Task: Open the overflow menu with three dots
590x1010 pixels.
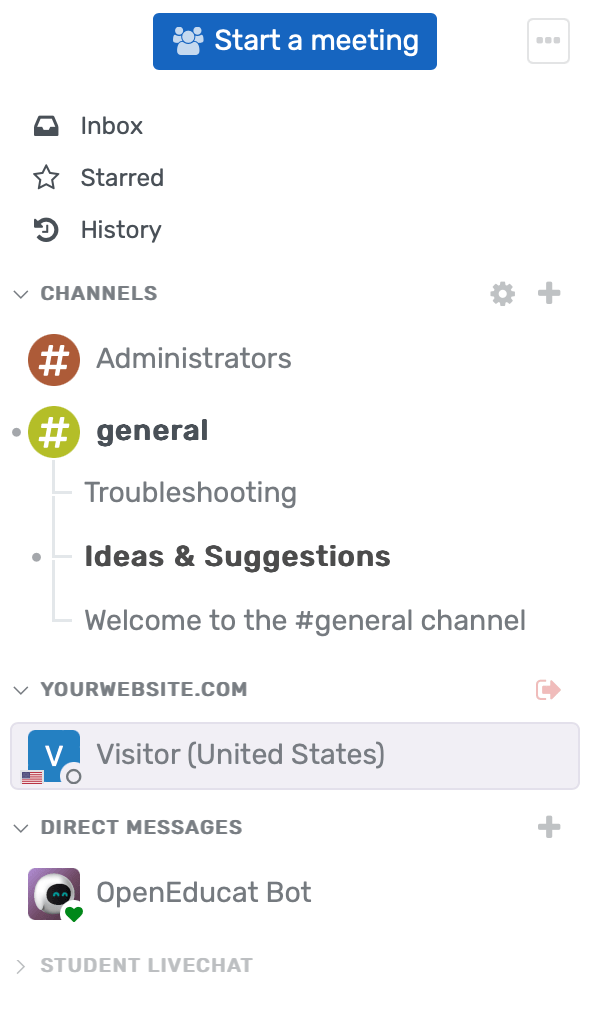Action: [548, 40]
